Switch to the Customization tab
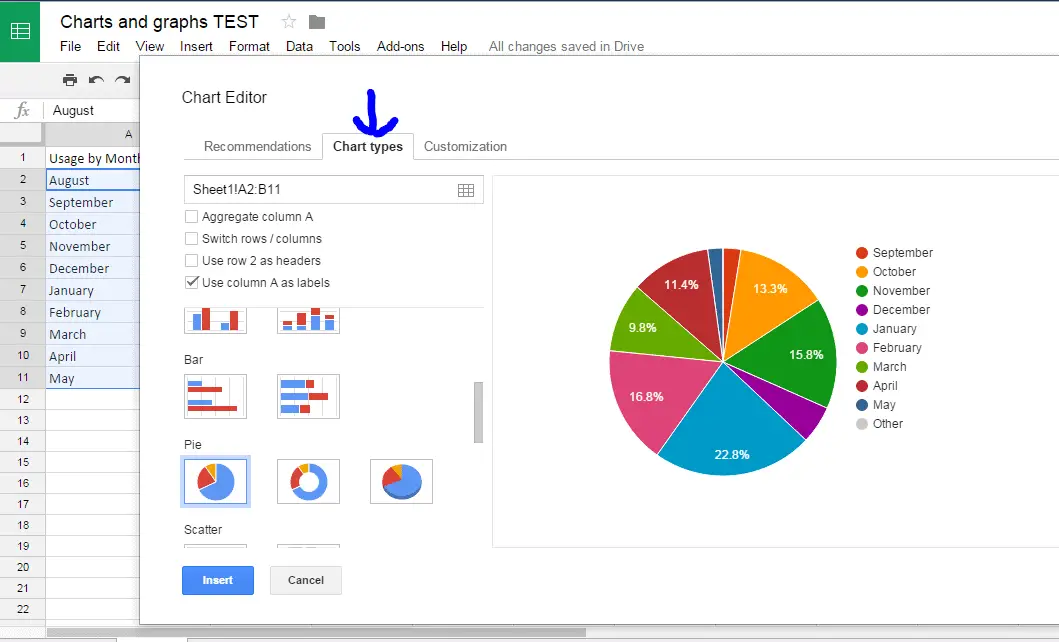 (x=465, y=146)
